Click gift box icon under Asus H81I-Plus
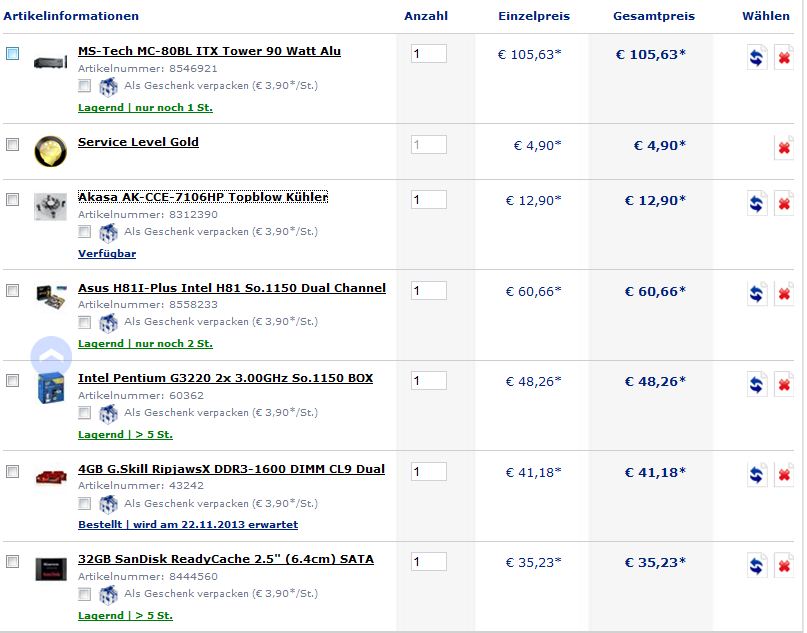This screenshot has height=633, width=807. tap(108, 323)
